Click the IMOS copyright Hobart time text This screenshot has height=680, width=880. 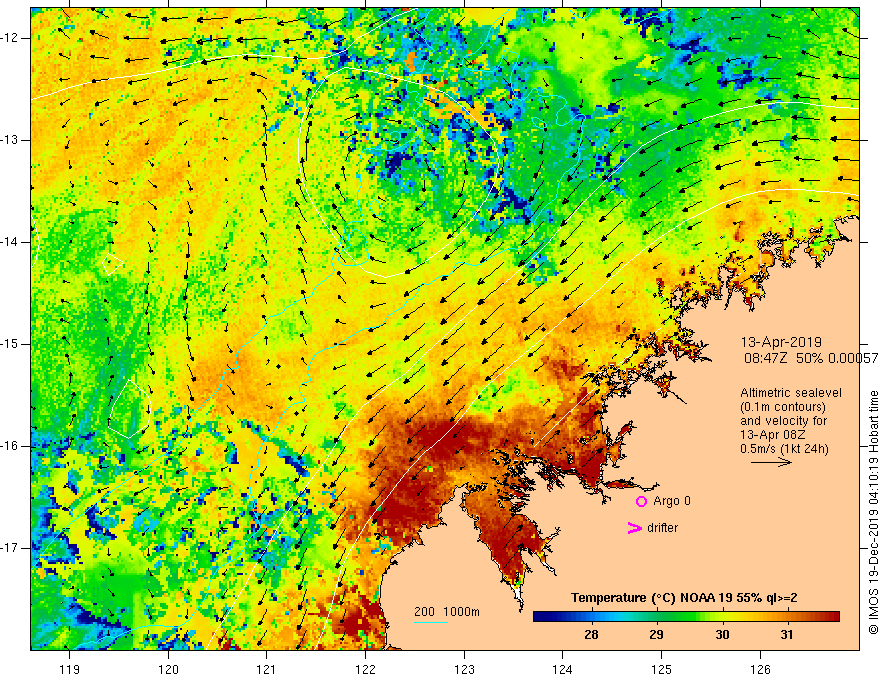tap(873, 512)
